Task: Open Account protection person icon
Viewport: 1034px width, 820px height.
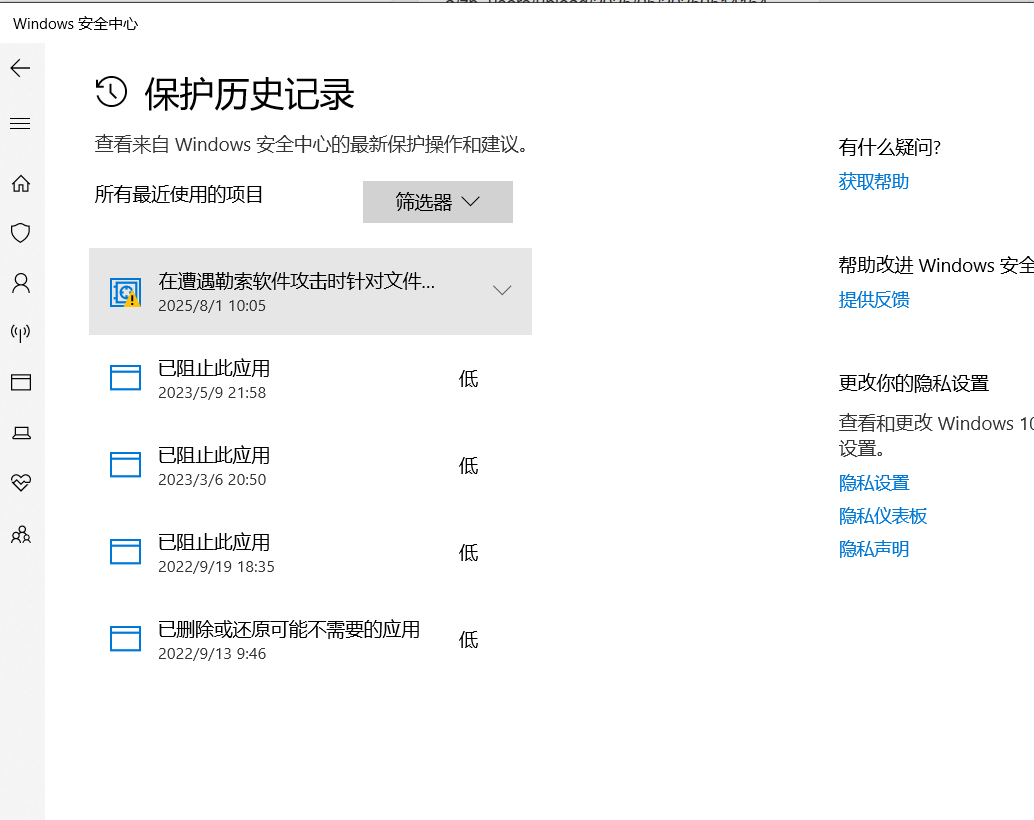Action: click(21, 283)
